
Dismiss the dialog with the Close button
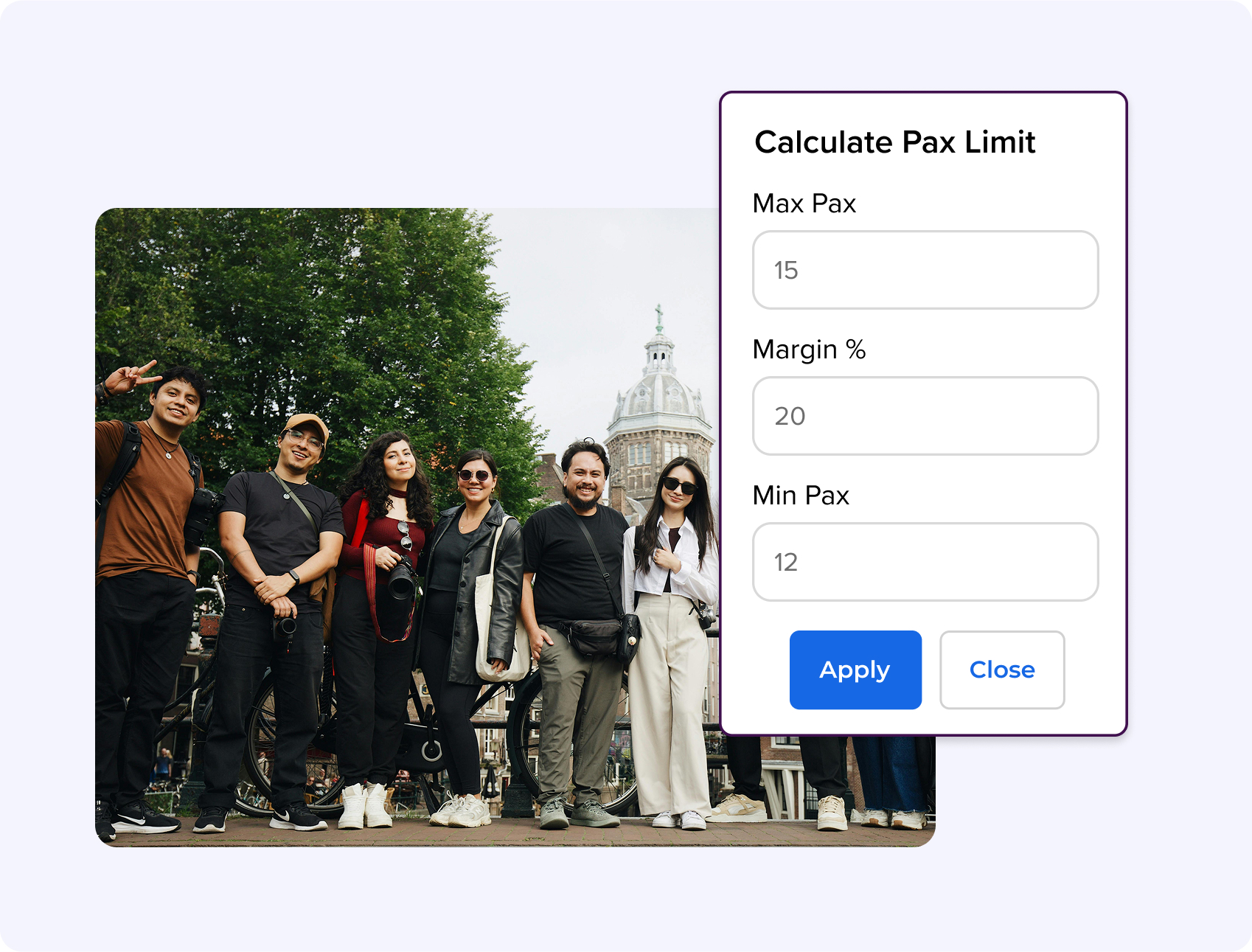pos(1001,670)
